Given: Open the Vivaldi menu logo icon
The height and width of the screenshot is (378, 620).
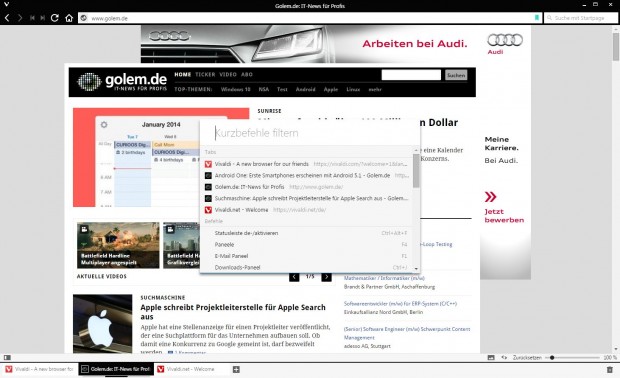Looking at the screenshot, I should (6, 5).
